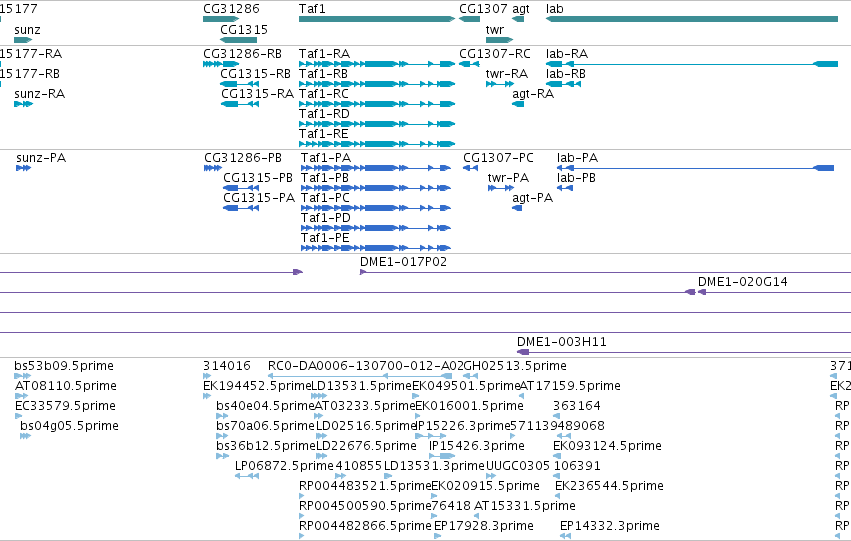Select the EC33579.5prime EST arrow
This screenshot has width=851, height=541.
19,416
